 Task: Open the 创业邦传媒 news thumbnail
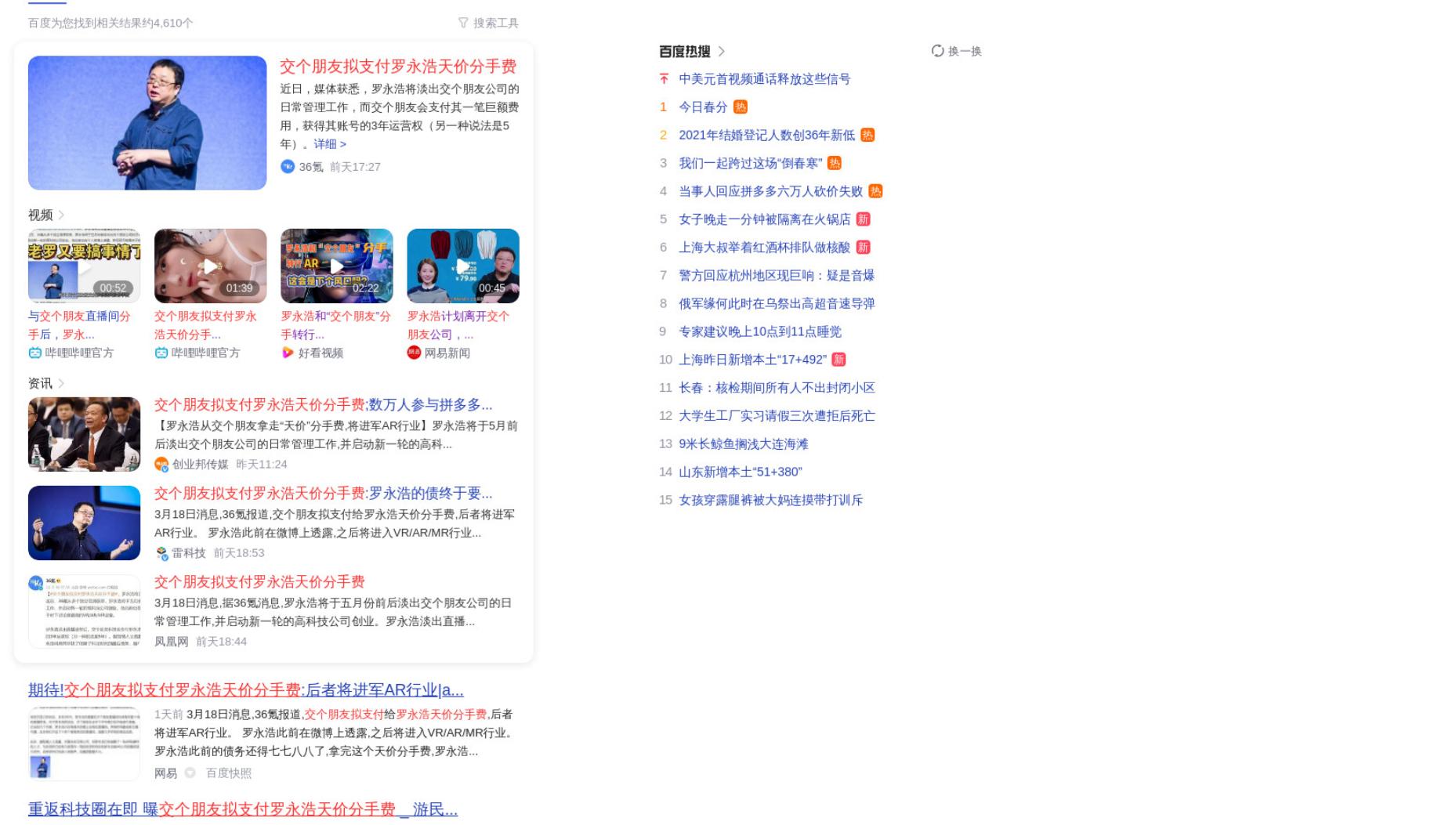(x=84, y=434)
